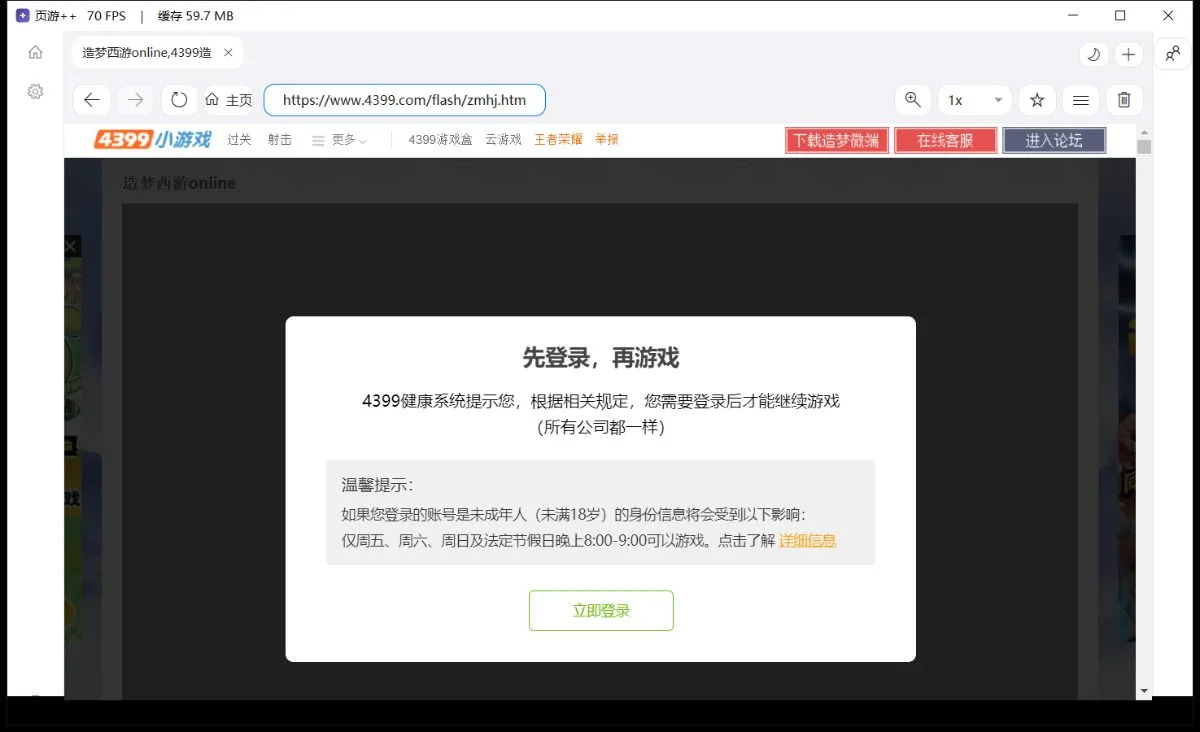Screen dimensions: 1200x732
Task: Open the 1x zoom level dropdown
Action: point(975,100)
